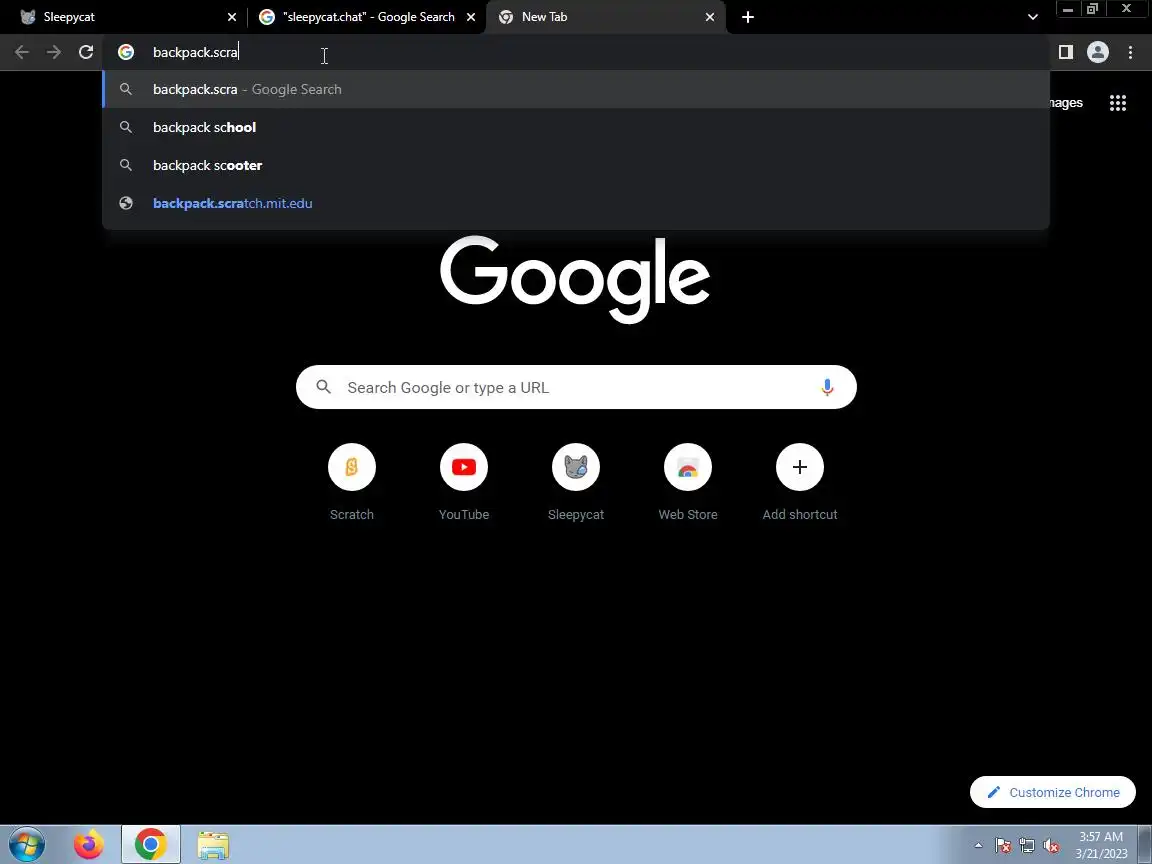Switch to the sleepycat.chat Google Search tab
The width and height of the screenshot is (1152, 864).
click(367, 17)
